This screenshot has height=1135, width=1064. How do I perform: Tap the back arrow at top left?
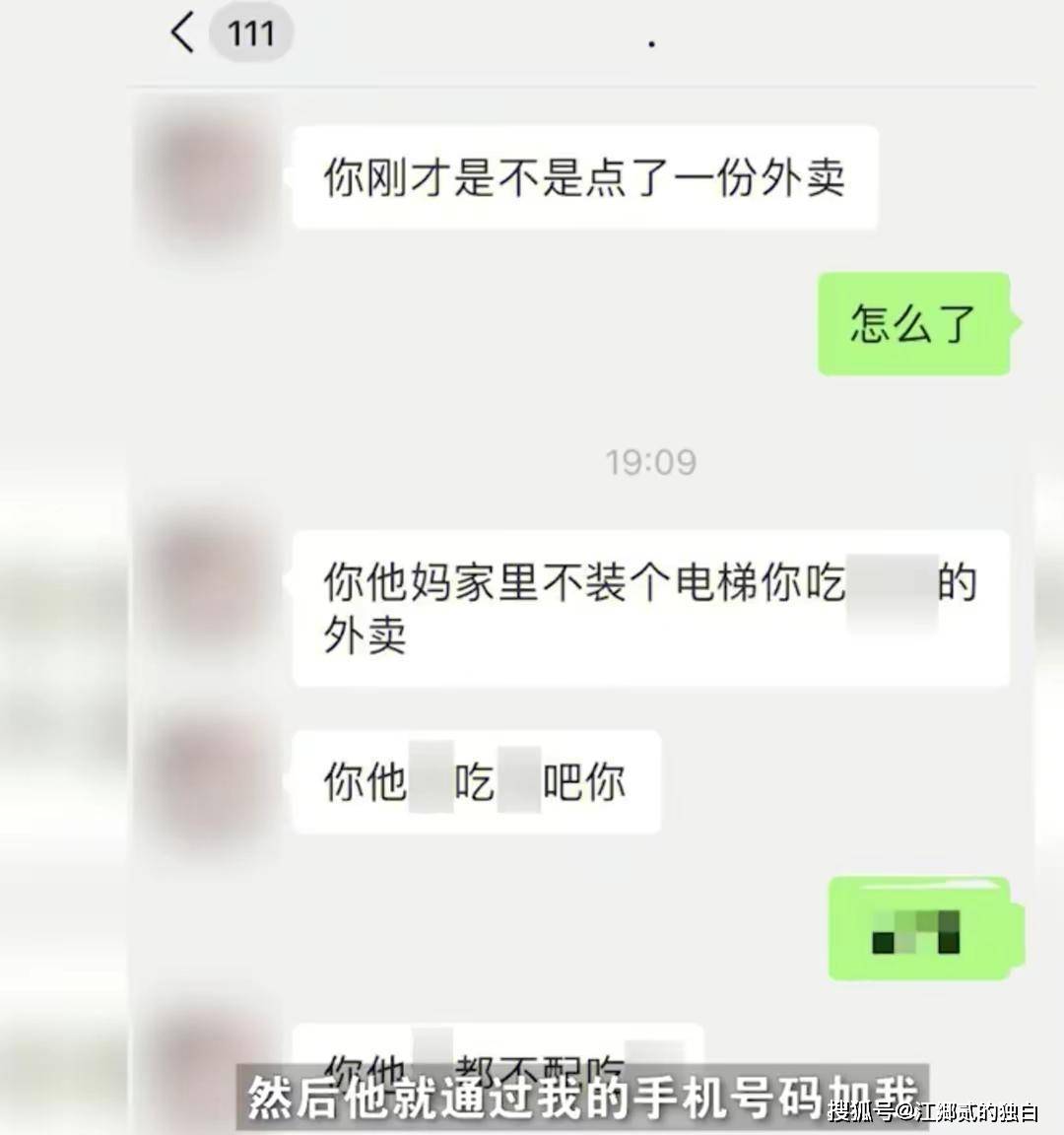[182, 33]
